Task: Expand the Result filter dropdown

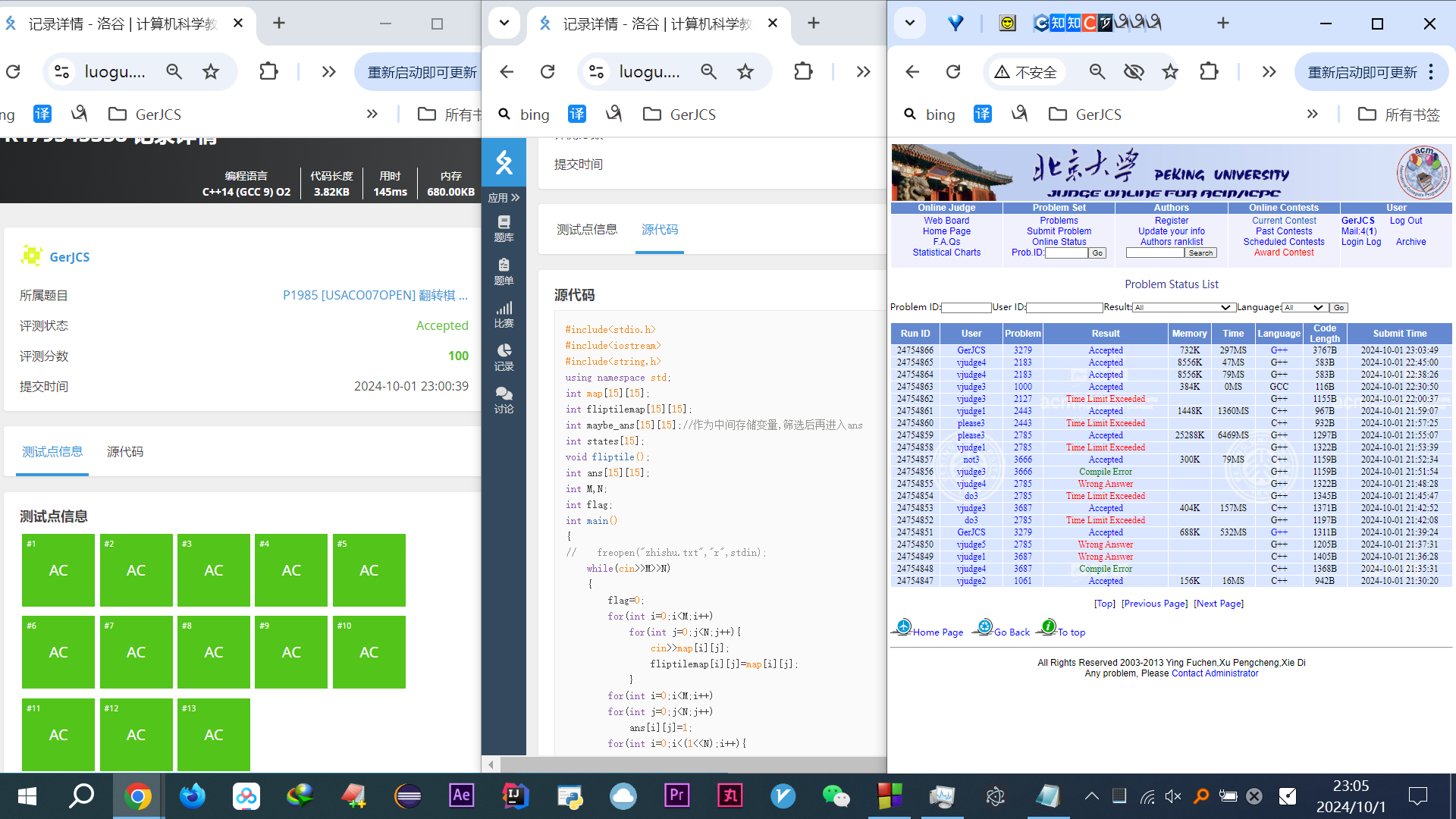Action: click(1183, 307)
